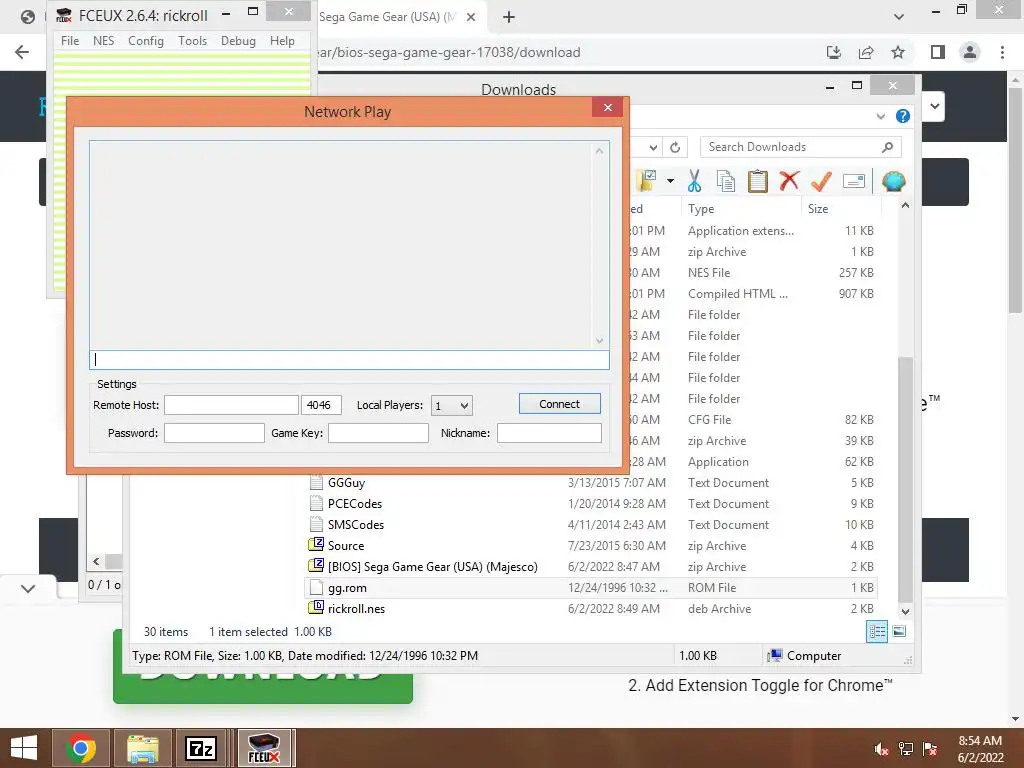Open the Chrome three-dot menu
The height and width of the screenshot is (768, 1024).
[1002, 52]
